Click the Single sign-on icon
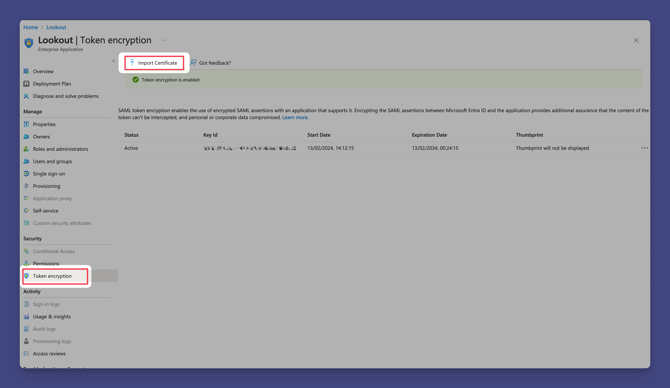This screenshot has width=670, height=388. coord(26,174)
